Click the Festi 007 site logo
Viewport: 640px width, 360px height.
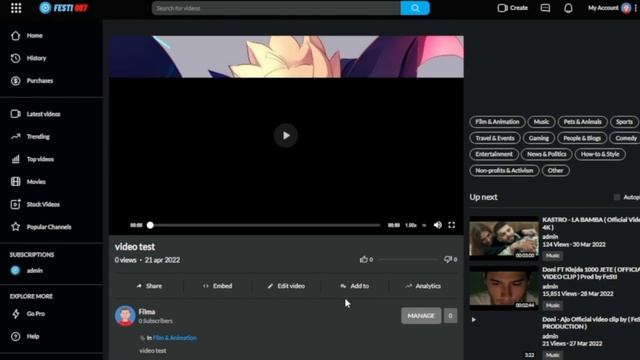(63, 8)
